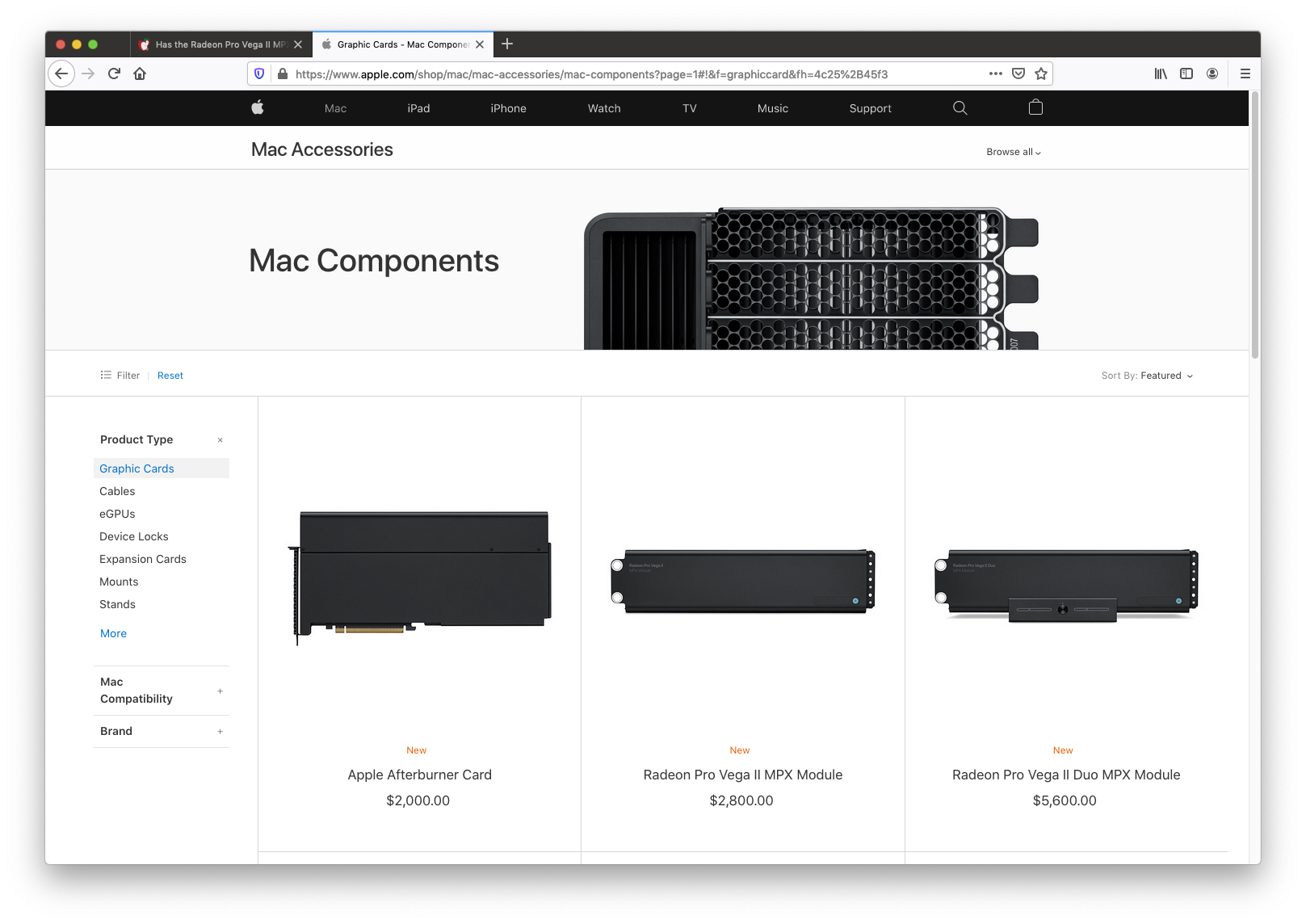Viewport: 1306px width, 924px height.
Task: Click the $2,000.00 Afterburner price
Action: [x=418, y=800]
